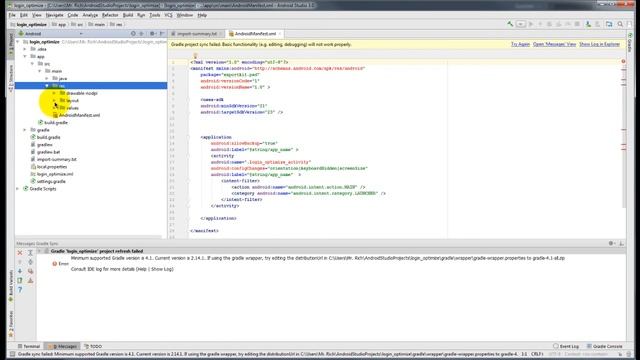Viewport: 640px width, 360px height.
Task: Open the Event Log button
Action: 566,346
